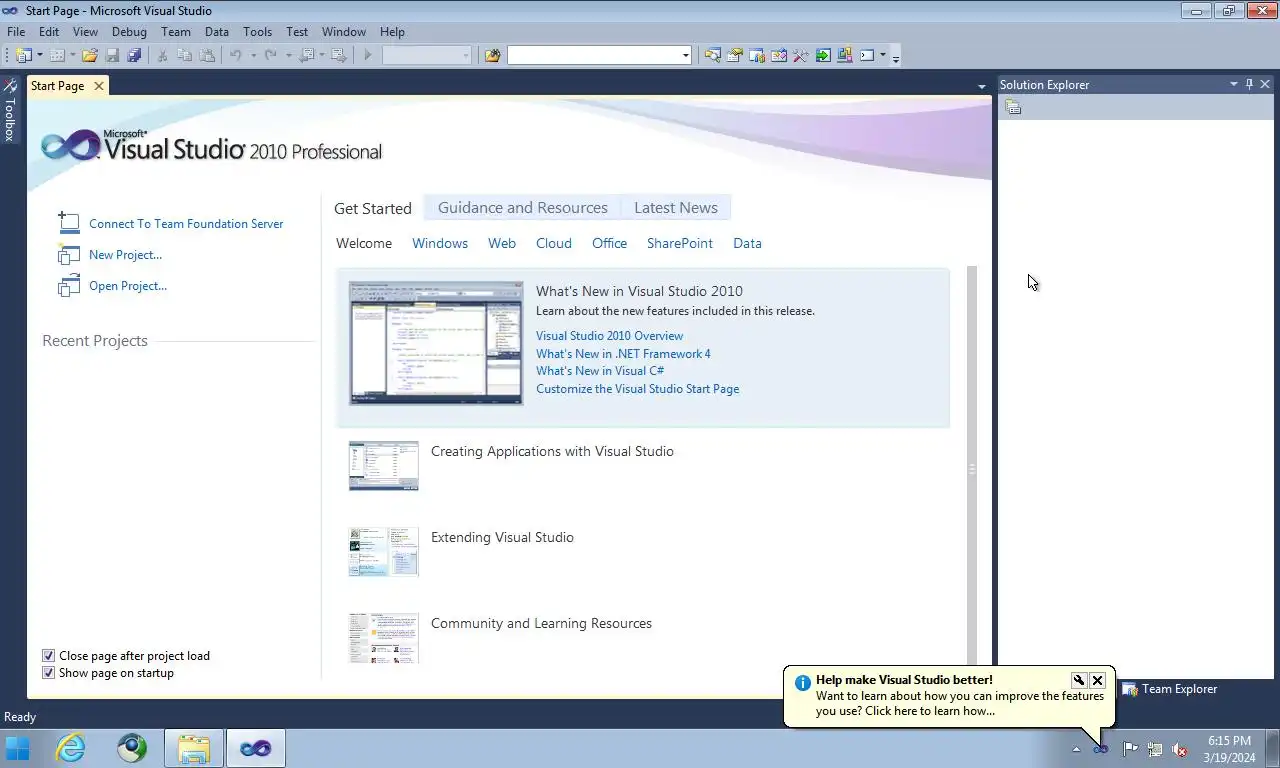This screenshot has height=768, width=1280.
Task: Open the Navigate Backward dropdown arrow
Action: pos(321,56)
